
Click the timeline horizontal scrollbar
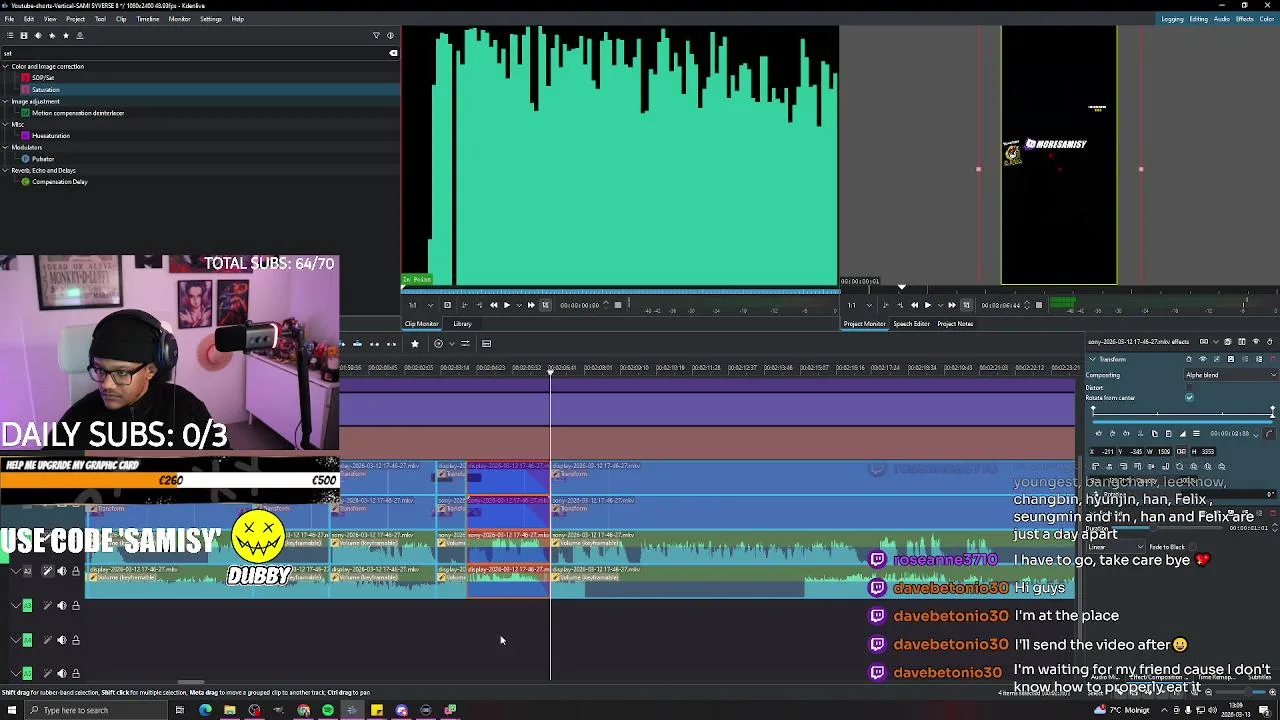click(190, 684)
